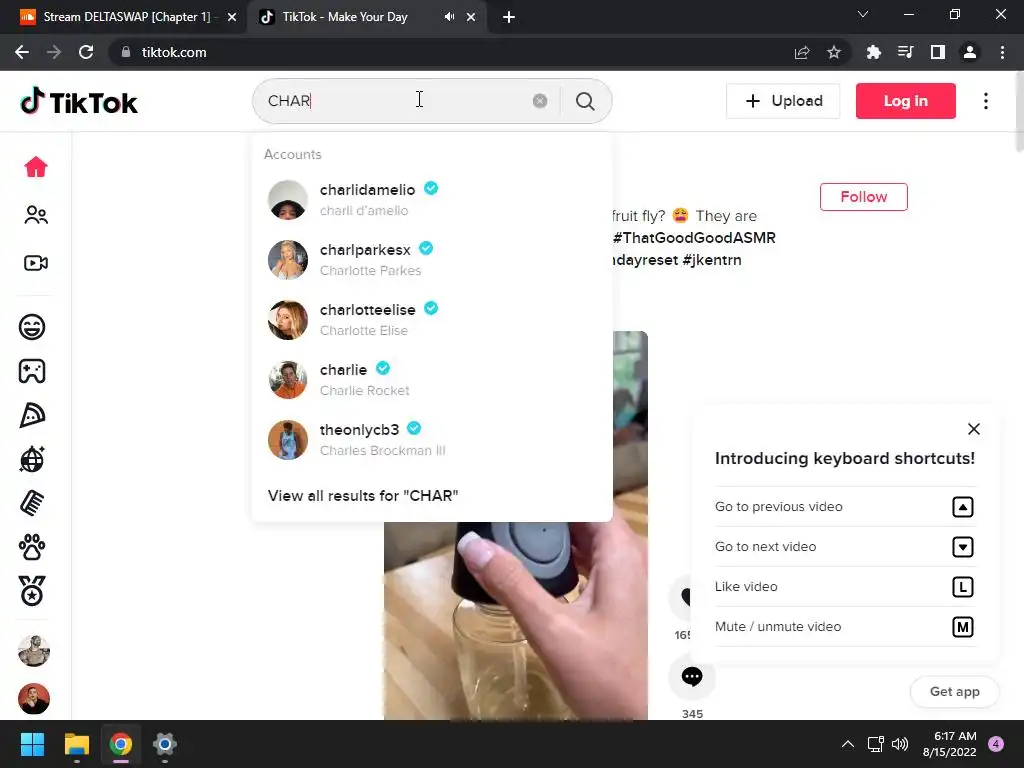Screen dimensions: 1024x768
Task: Open volume control in system tray
Action: (x=900, y=744)
